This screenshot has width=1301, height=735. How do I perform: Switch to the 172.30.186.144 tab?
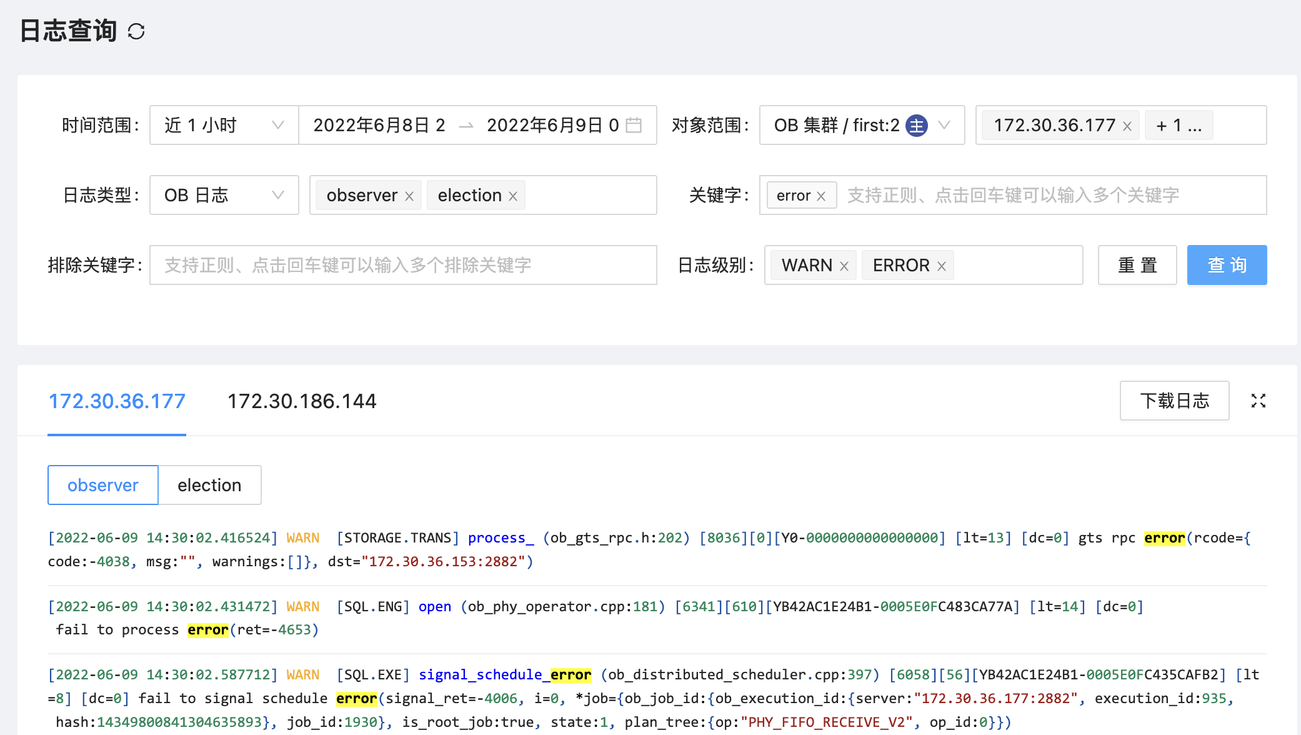click(301, 401)
